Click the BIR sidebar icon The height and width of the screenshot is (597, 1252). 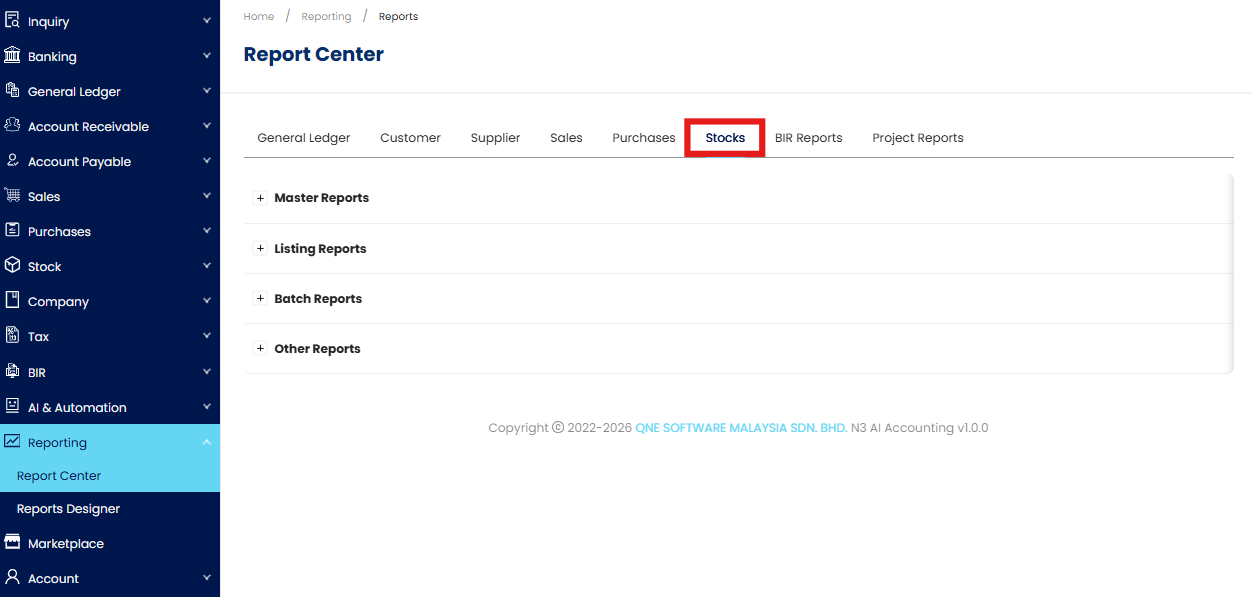pyautogui.click(x=12, y=371)
